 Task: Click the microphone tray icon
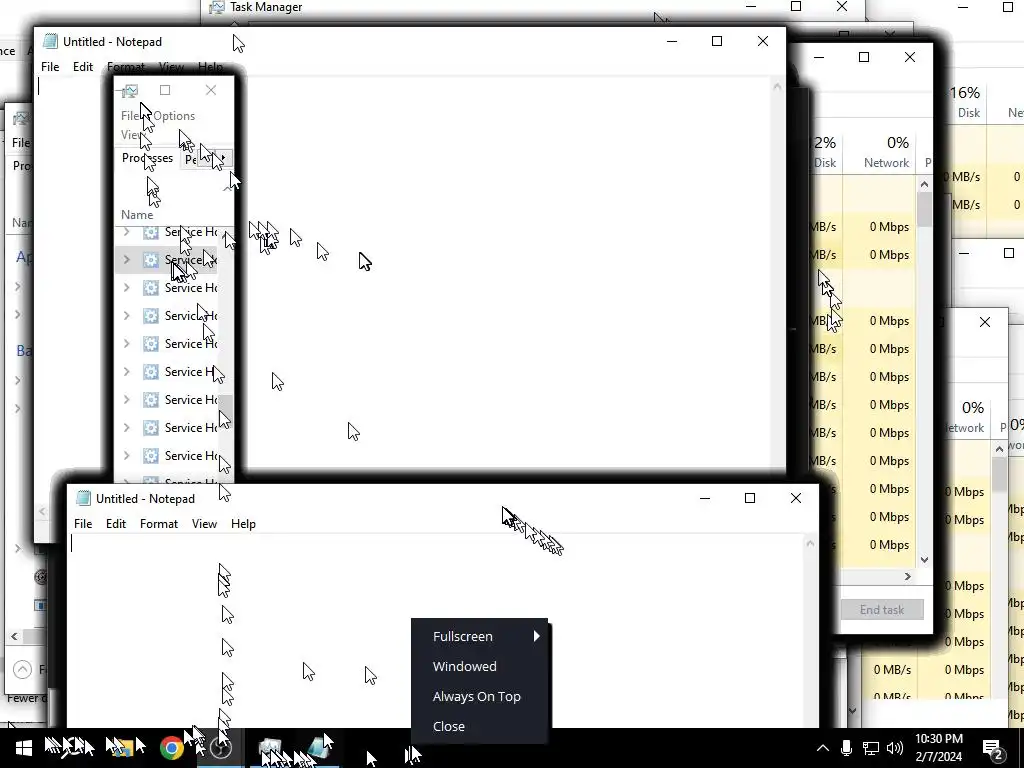click(846, 748)
